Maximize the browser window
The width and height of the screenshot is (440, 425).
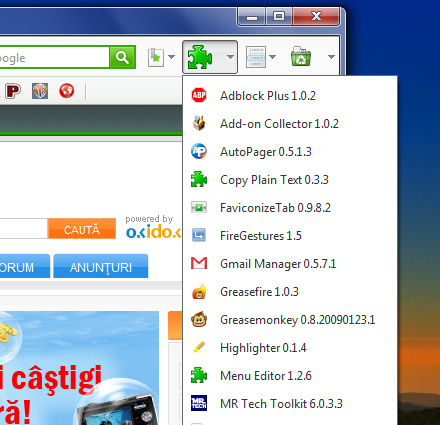[279, 17]
